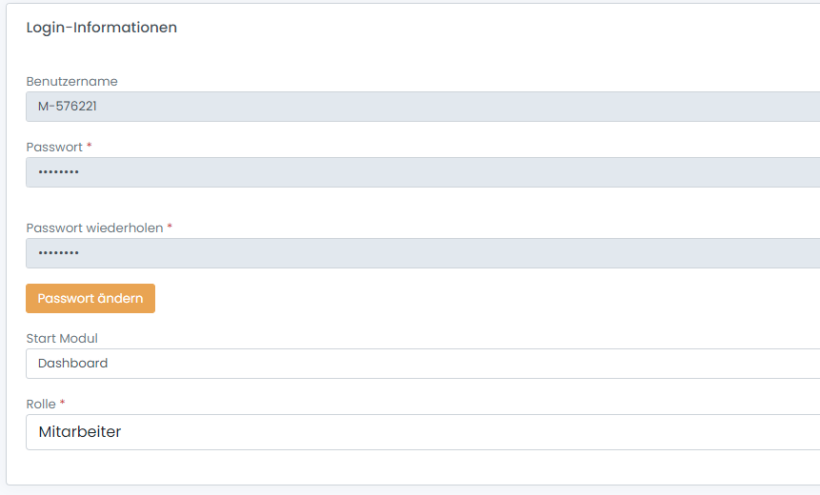
Task: Click the Passwort wiederholen label
Action: pyautogui.click(x=94, y=227)
